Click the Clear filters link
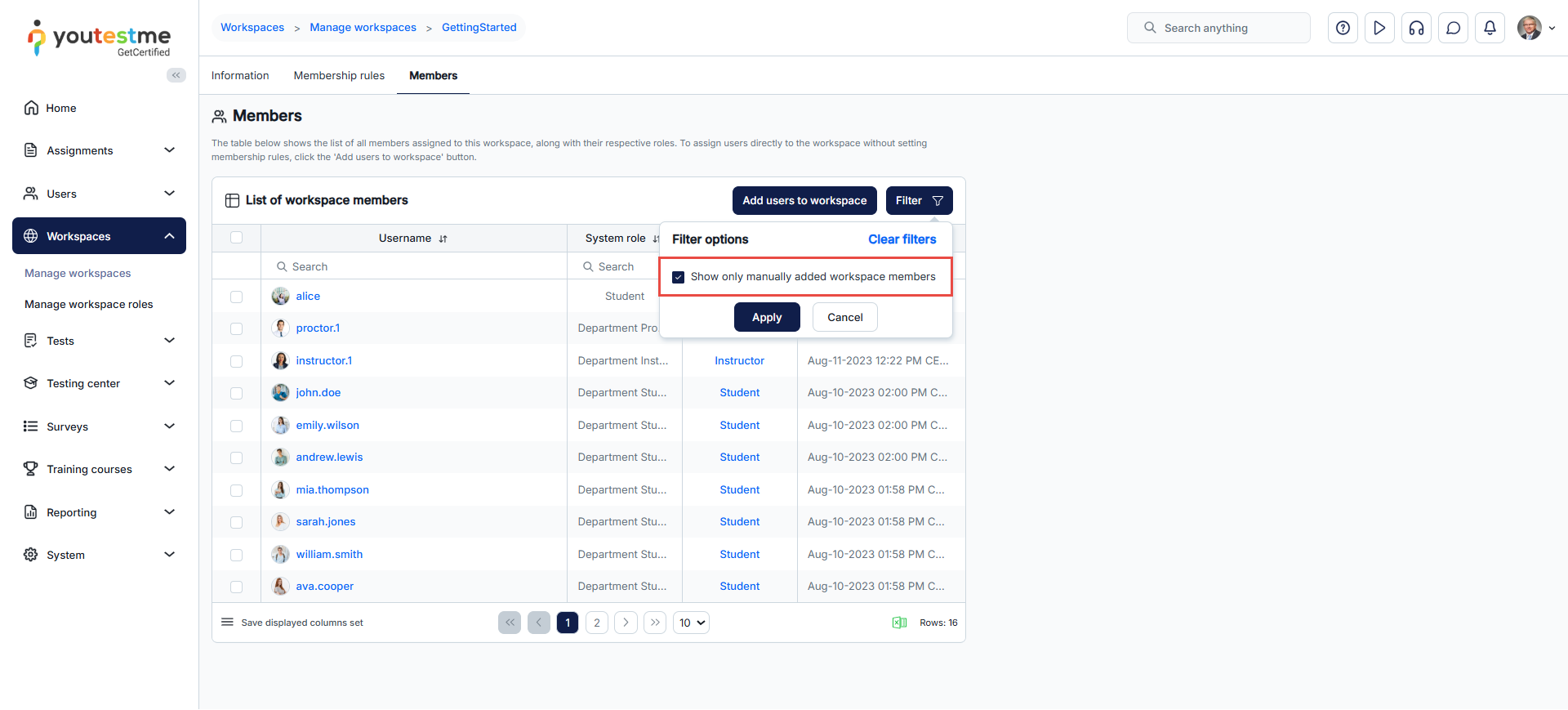 click(902, 239)
